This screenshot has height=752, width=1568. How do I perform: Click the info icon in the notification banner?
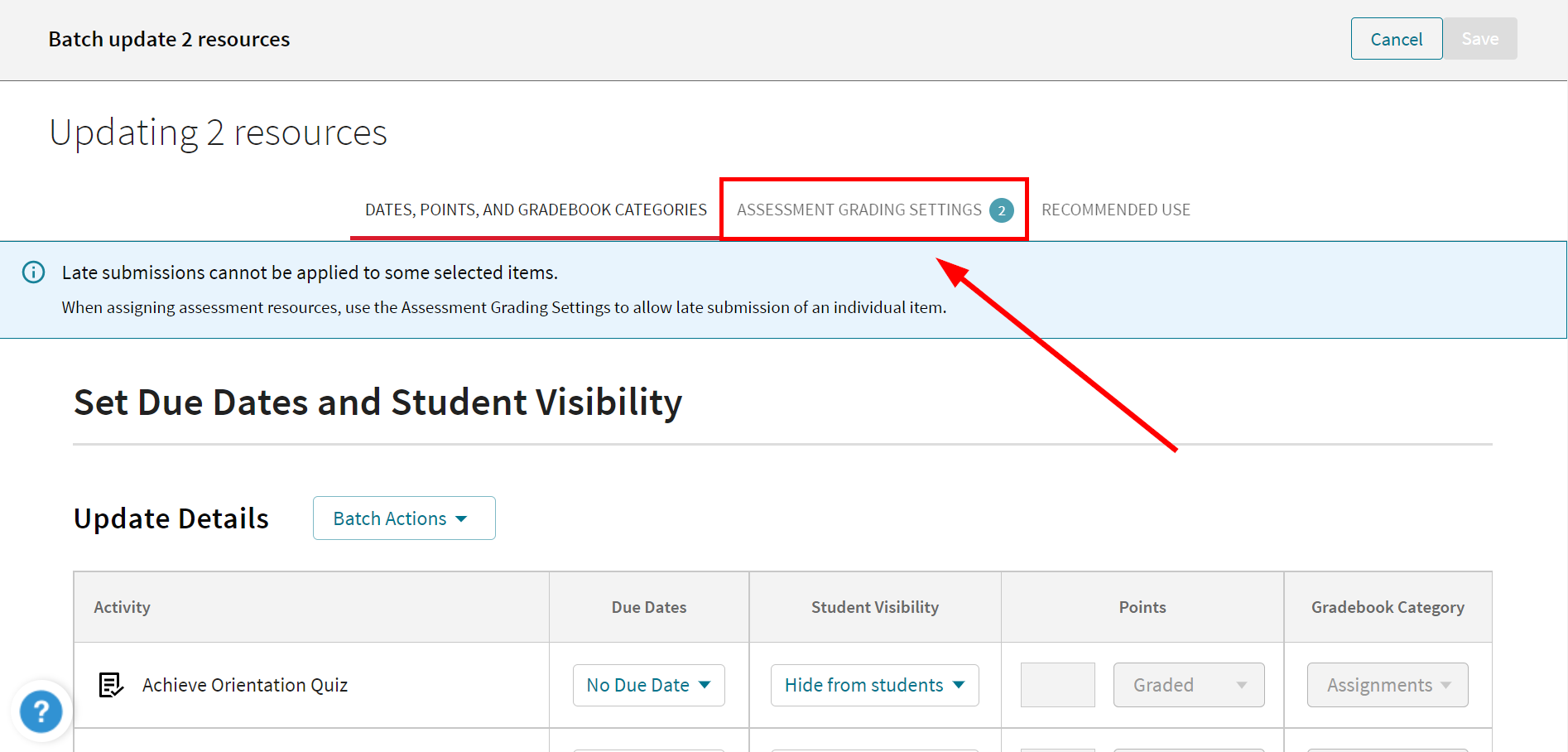click(33, 272)
